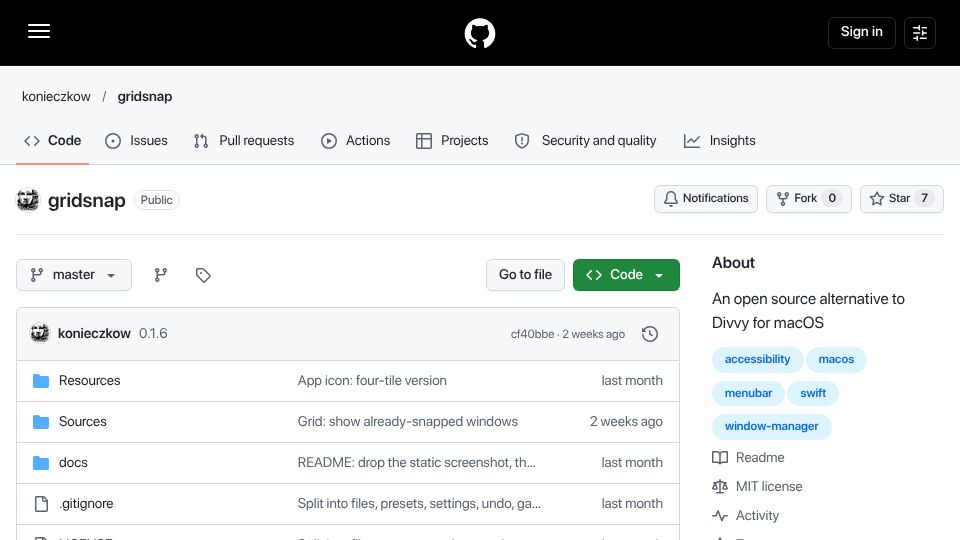Open the appearance settings sliders icon

coord(920,33)
